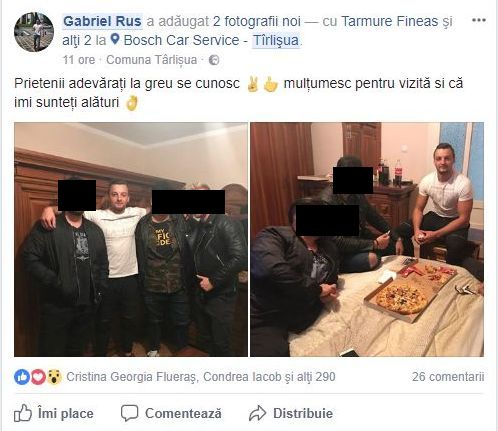Open the three-dots post options menu
This screenshot has height=431, width=498.
tap(479, 20)
